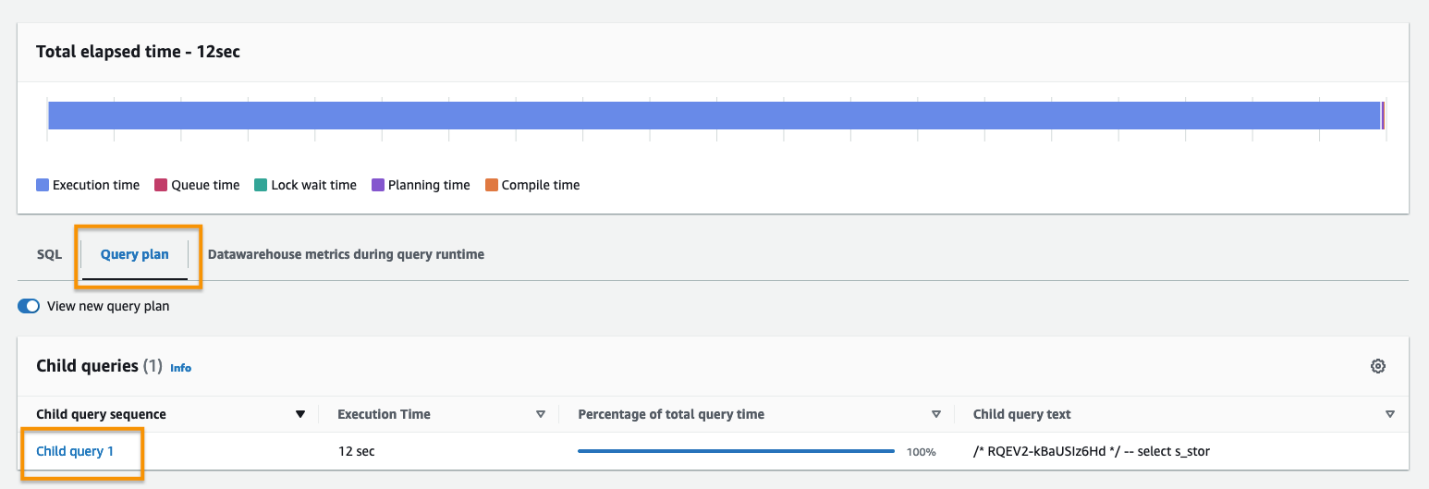This screenshot has width=1429, height=489.
Task: Click the Lock wait time legend swatch
Action: tap(260, 185)
